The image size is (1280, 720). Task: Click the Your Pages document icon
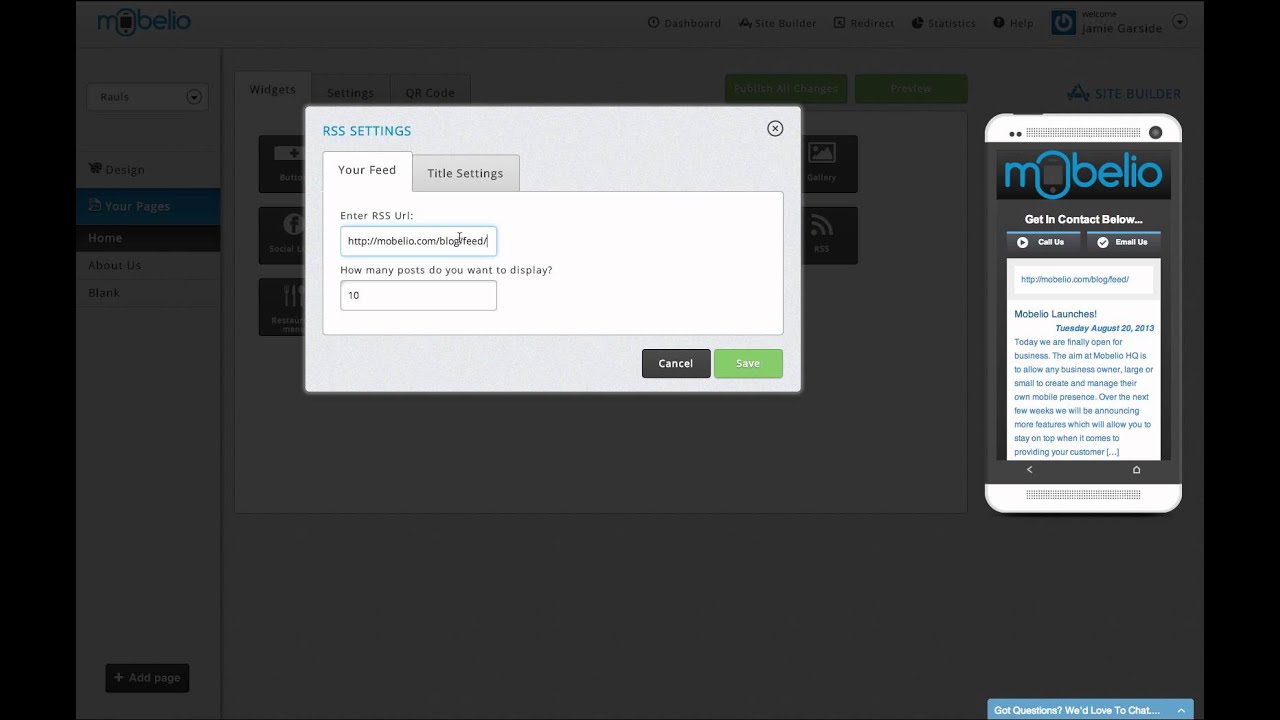pos(95,205)
